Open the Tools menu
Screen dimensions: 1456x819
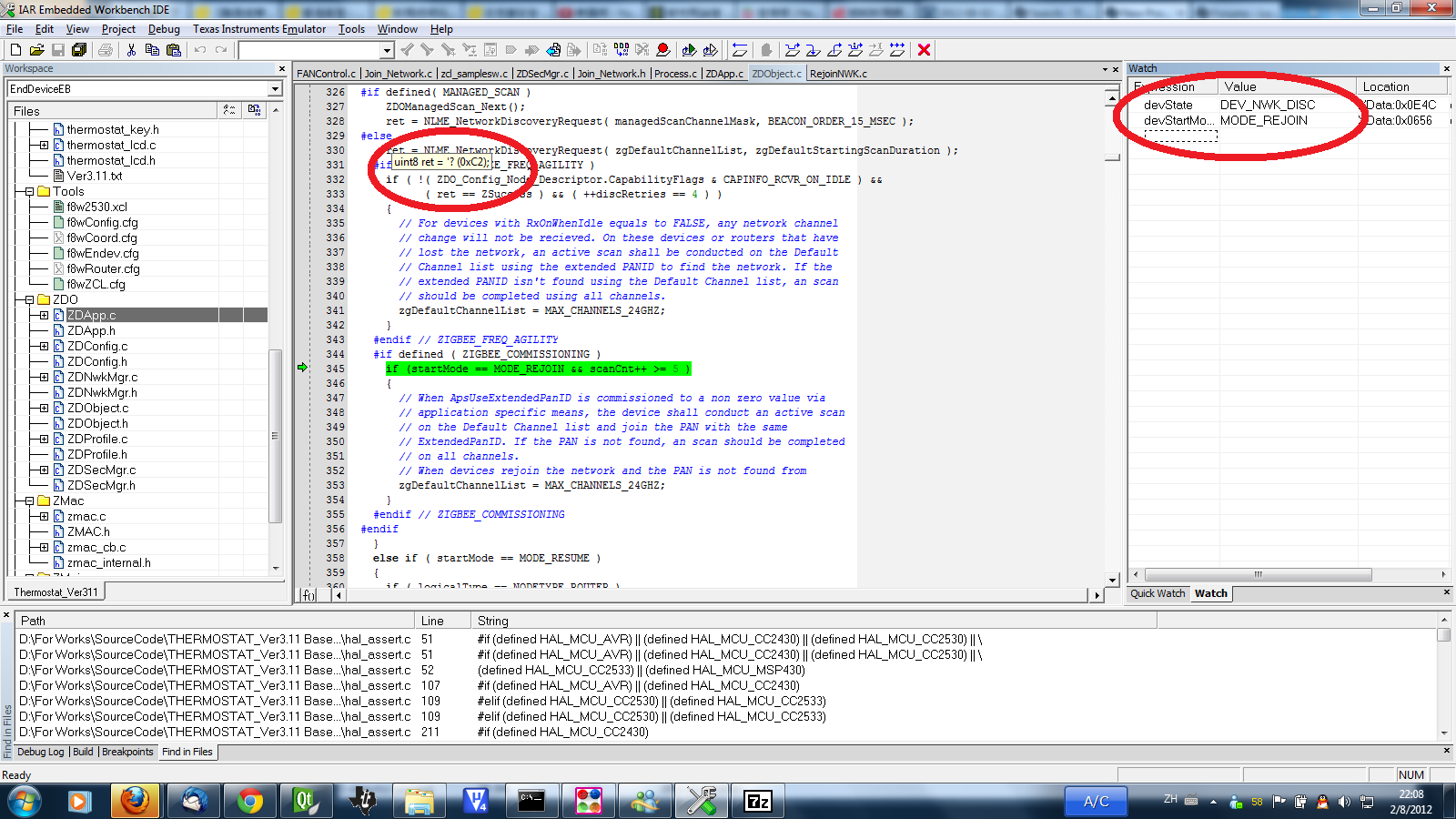coord(351,29)
